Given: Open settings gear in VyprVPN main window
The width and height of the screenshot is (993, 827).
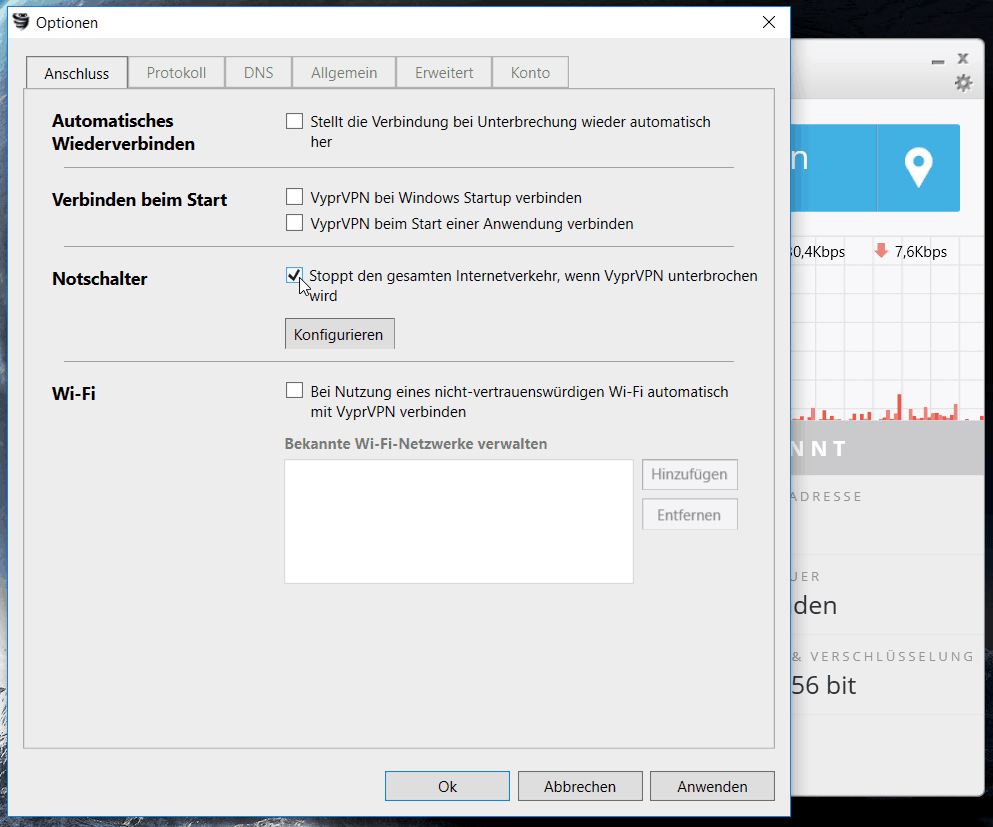Looking at the screenshot, I should [x=963, y=83].
